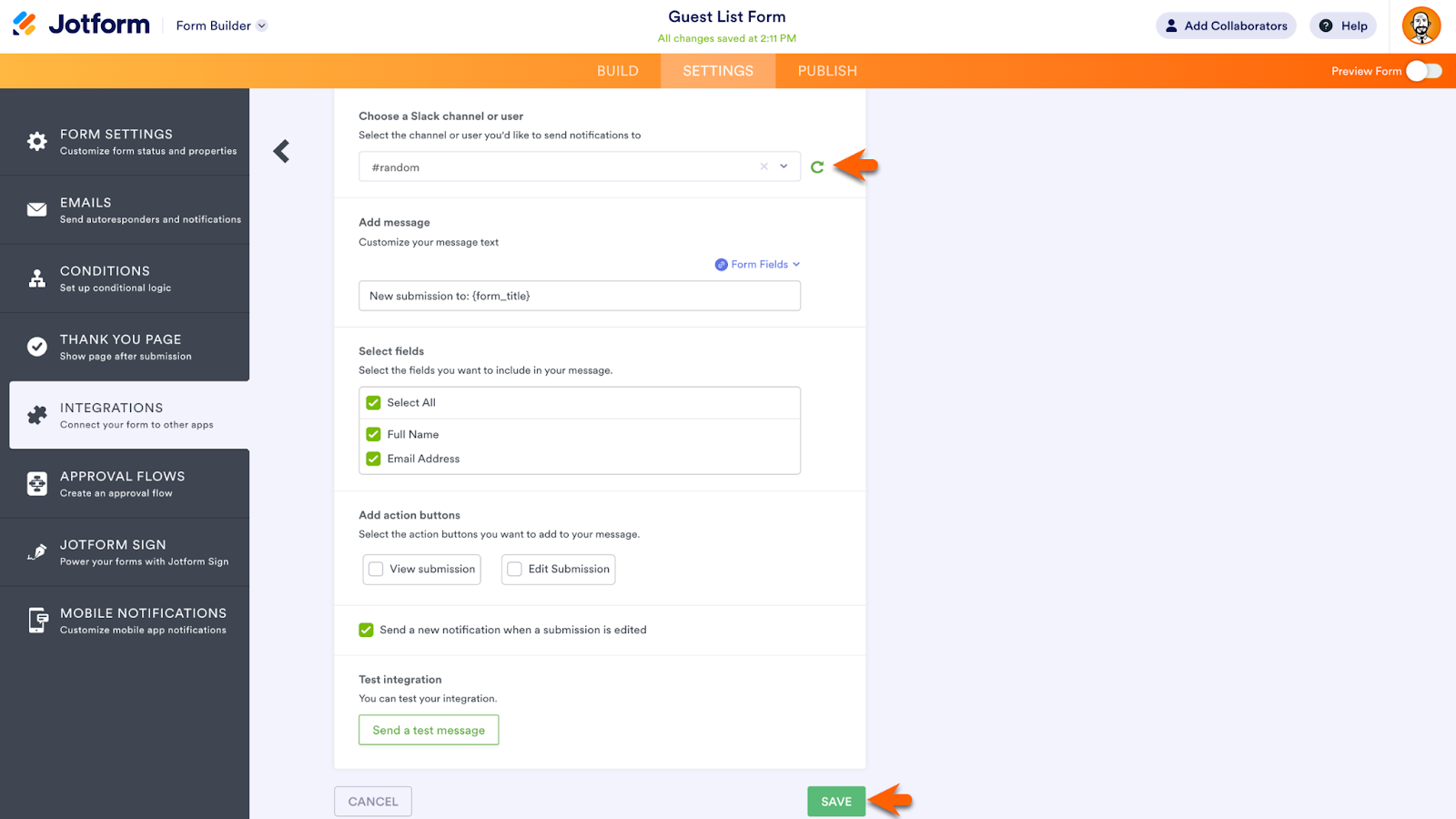Switch to the Publish tab
Viewport: 1456px width, 819px height.
point(827,71)
